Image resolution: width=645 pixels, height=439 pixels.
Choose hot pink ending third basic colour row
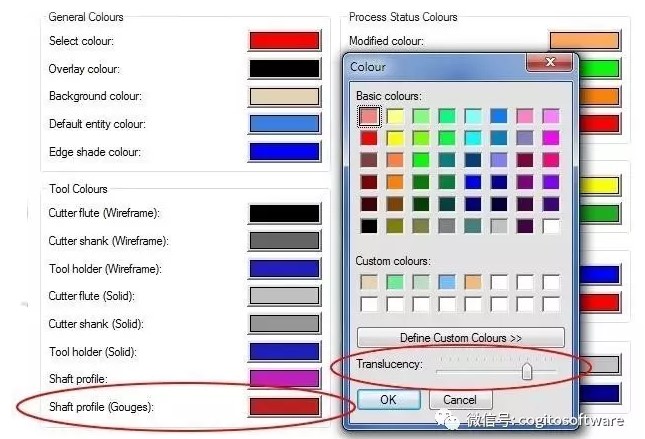point(551,160)
